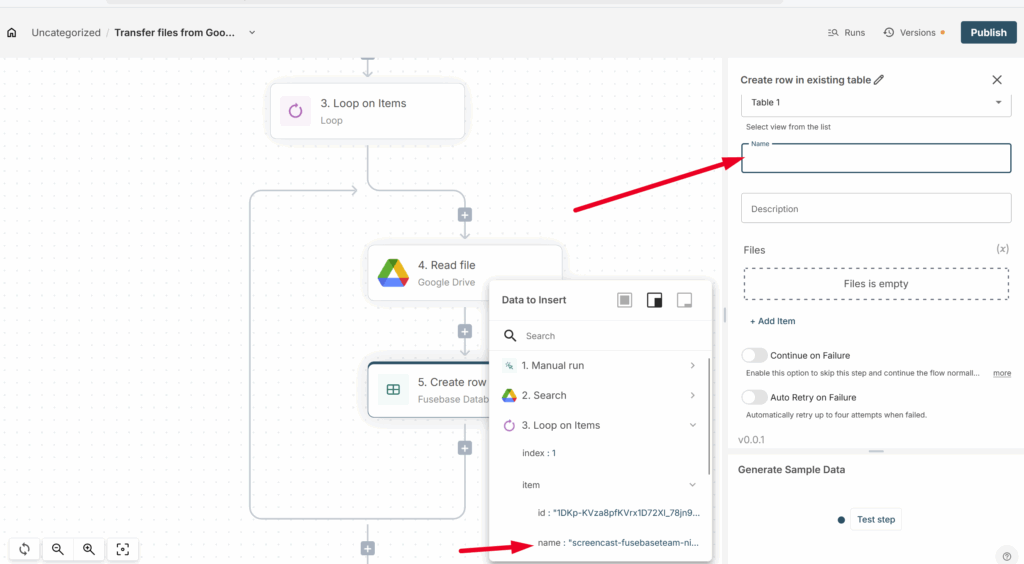Click the refresh canvas icon
This screenshot has width=1024, height=564.
(x=24, y=549)
